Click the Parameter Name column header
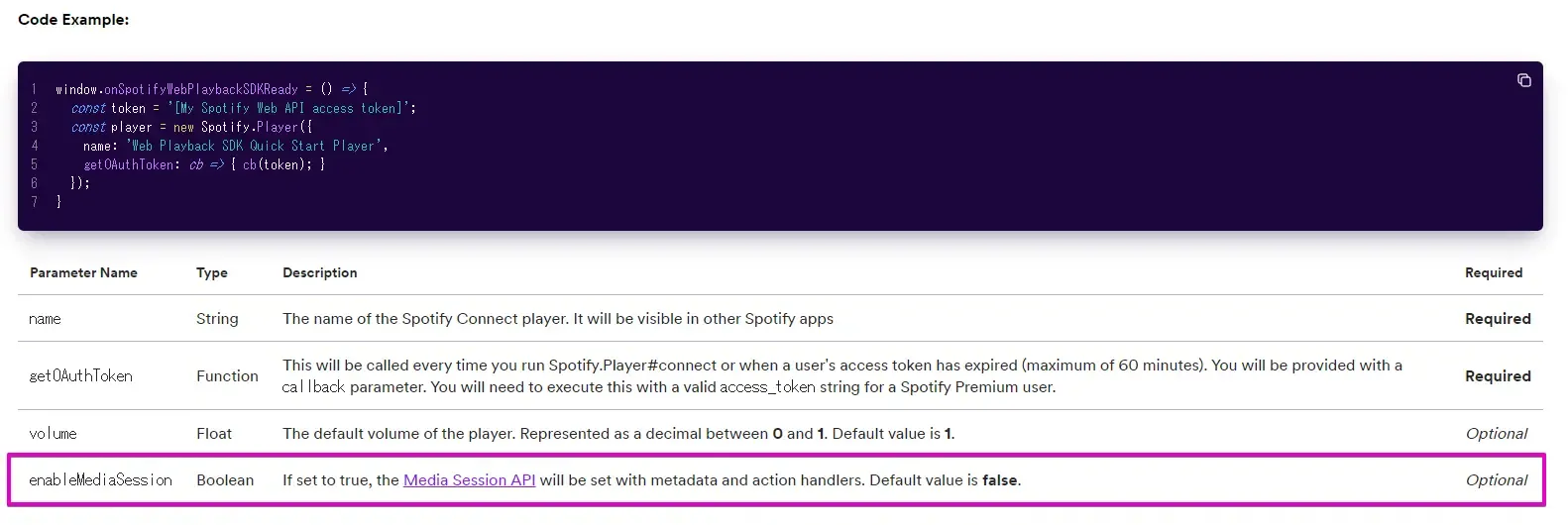Screen dimensions: 1568x525 pos(83,272)
